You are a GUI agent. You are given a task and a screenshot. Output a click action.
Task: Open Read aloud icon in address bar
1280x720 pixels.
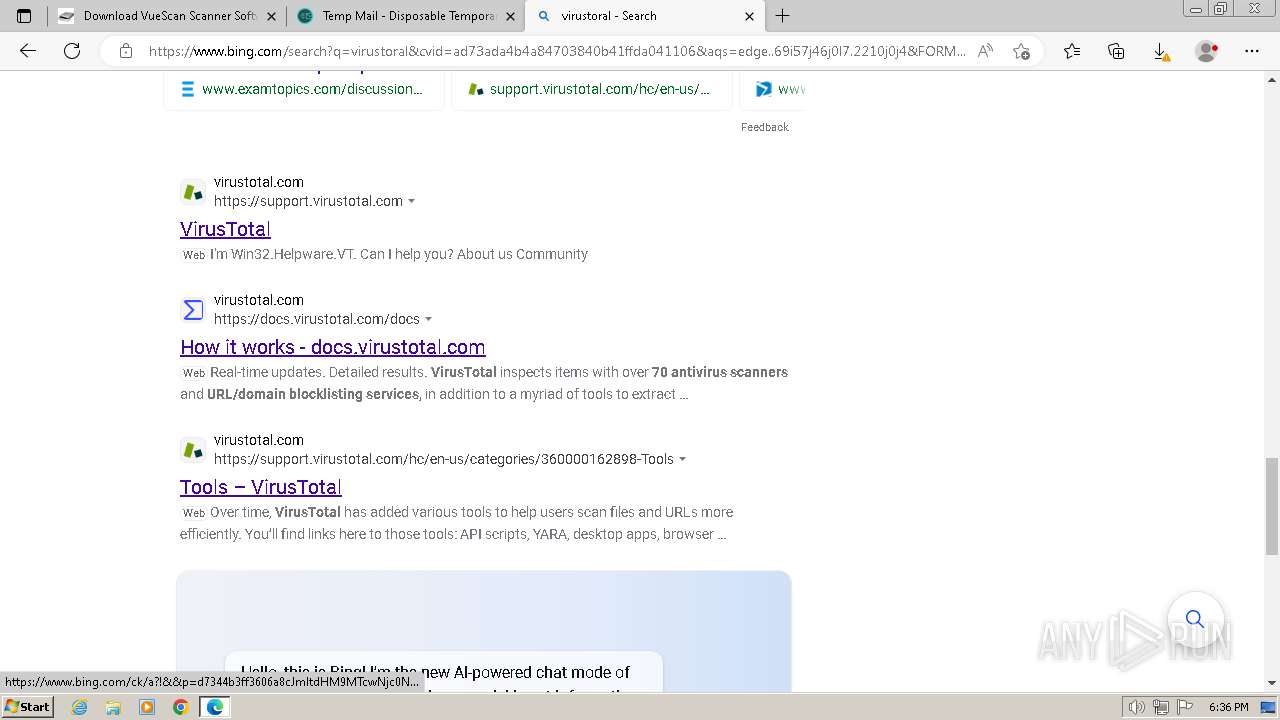click(x=985, y=51)
